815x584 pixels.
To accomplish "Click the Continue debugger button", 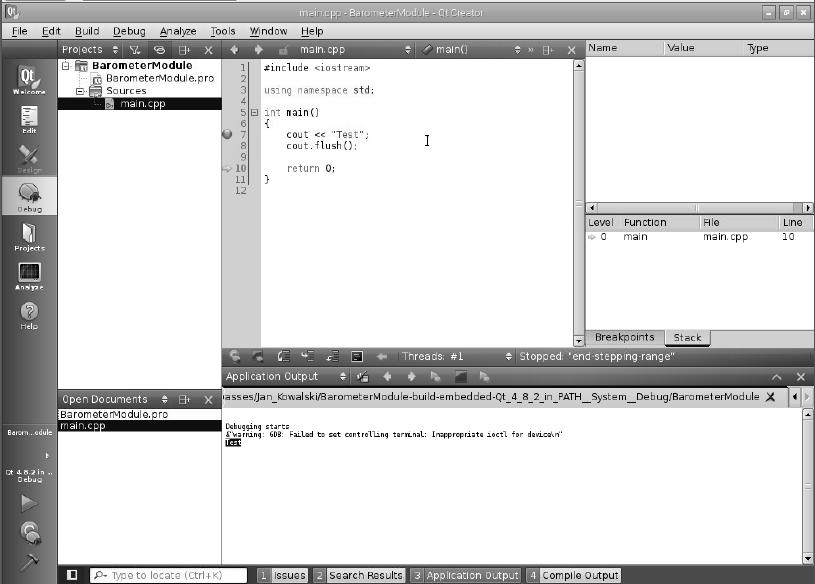I will [235, 356].
